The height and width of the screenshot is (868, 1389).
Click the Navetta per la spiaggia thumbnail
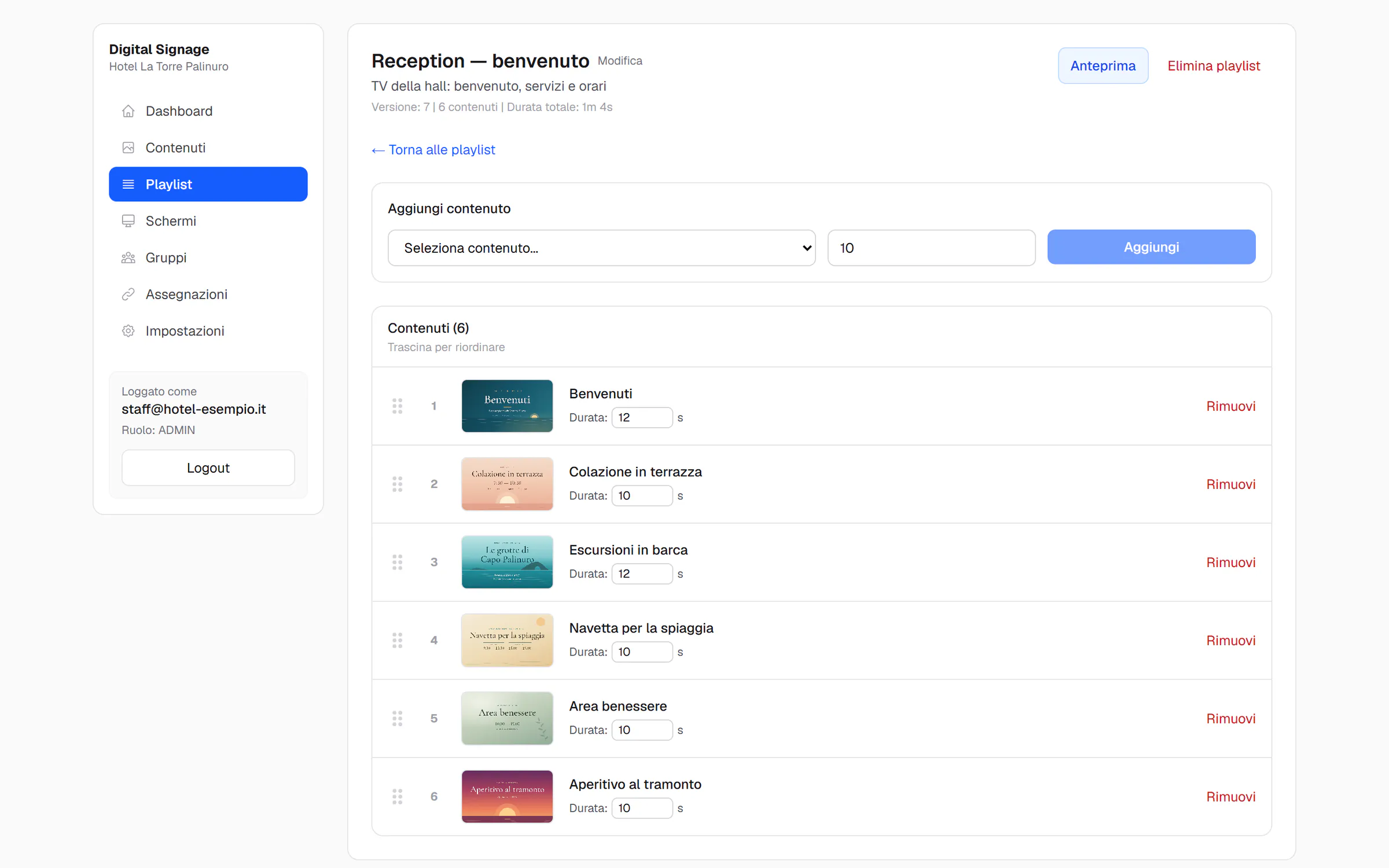507,640
